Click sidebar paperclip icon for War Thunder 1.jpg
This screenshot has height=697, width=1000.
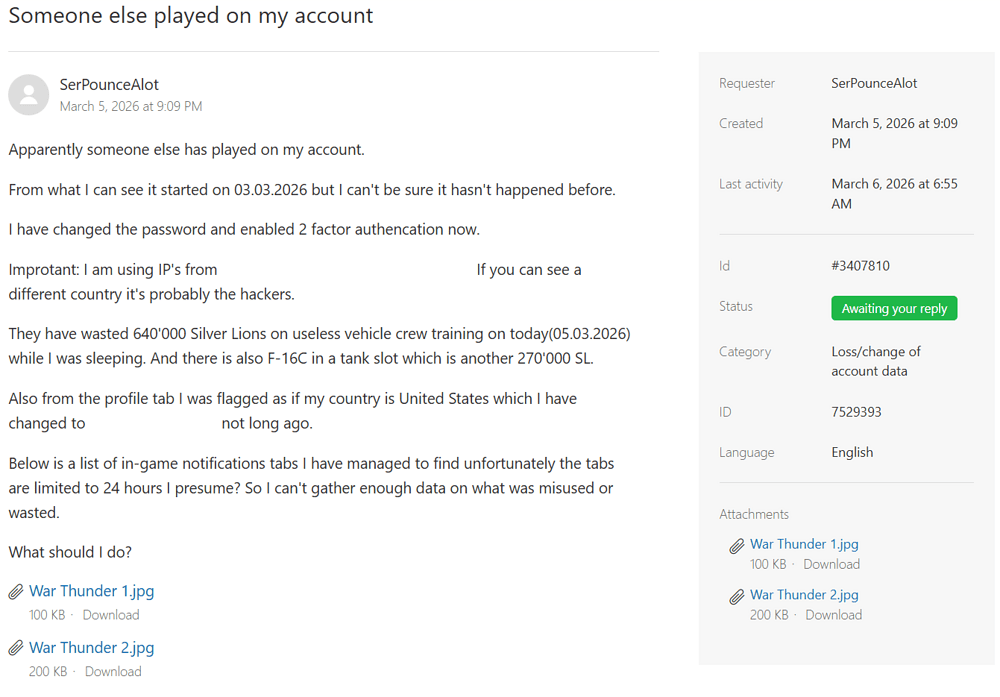[737, 545]
